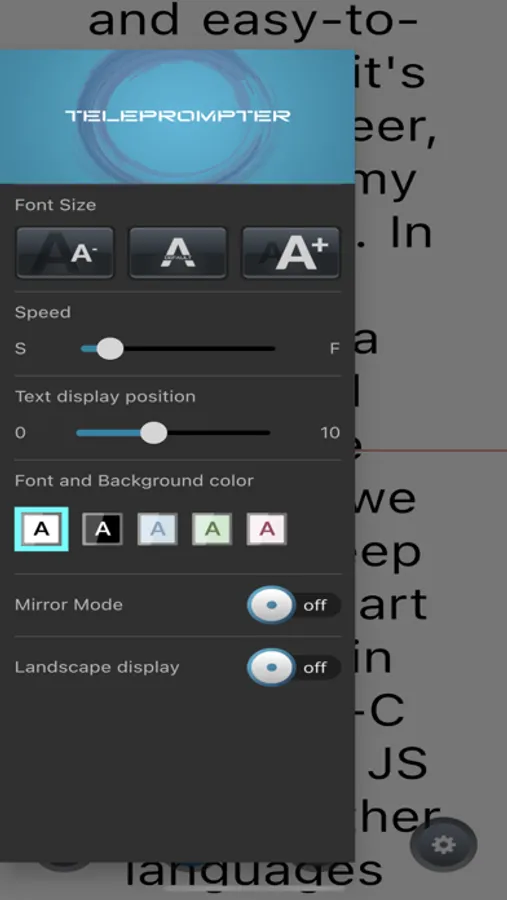Viewport: 507px width, 900px height.
Task: Set speed to fastest at F end
Action: [x=273, y=348]
